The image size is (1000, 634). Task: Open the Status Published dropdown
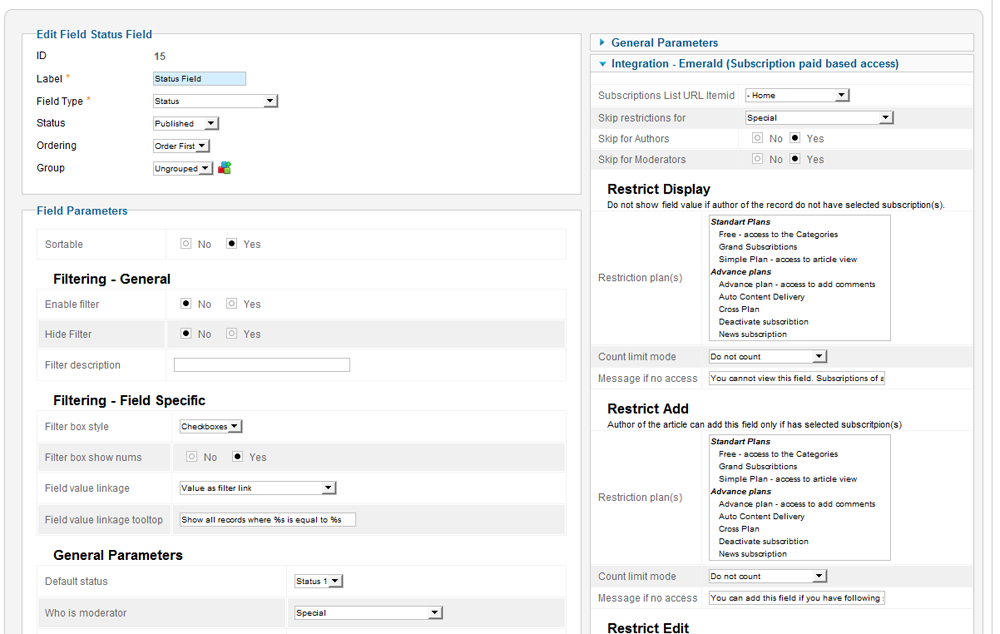185,124
